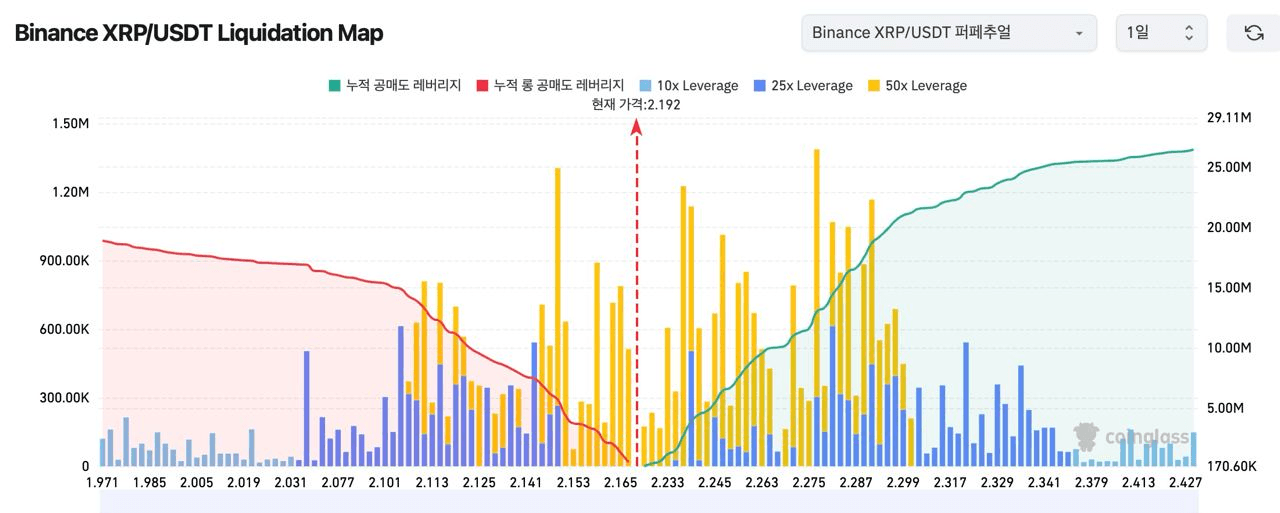Toggle the 누적 롱 공매도 레버리지 legend series
This screenshot has height=513, width=1280.
pyautogui.click(x=550, y=86)
